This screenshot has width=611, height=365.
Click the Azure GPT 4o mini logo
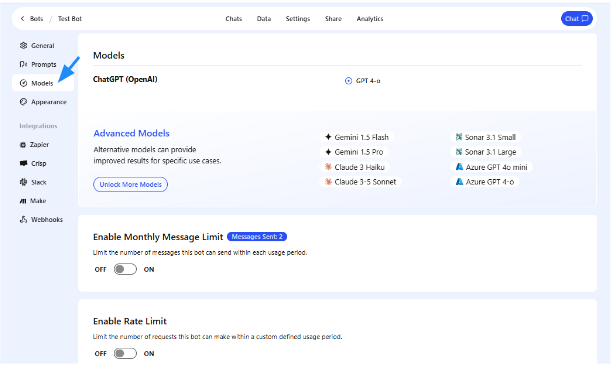tap(459, 167)
